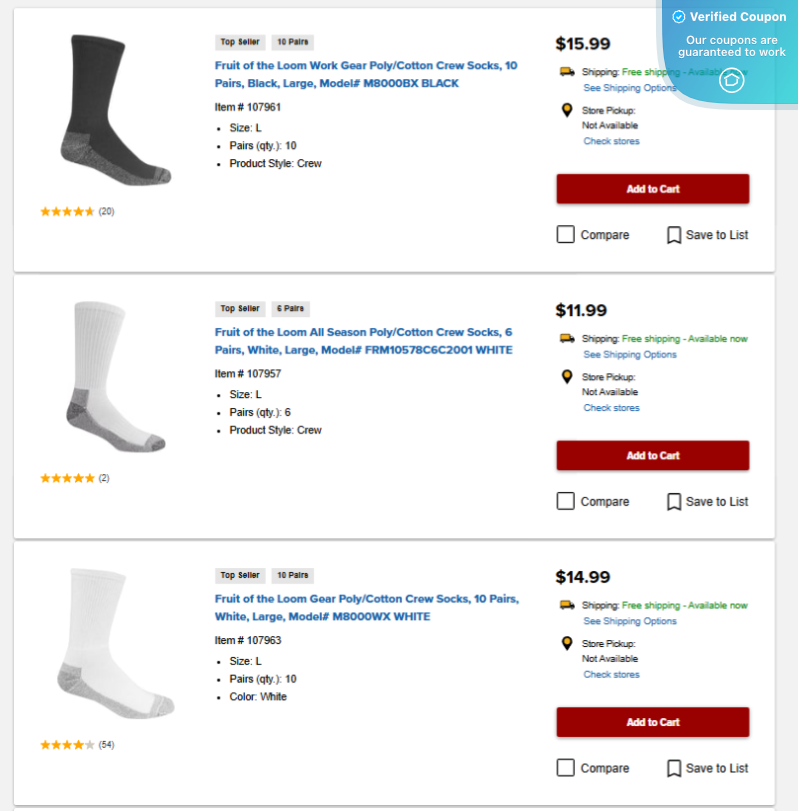Open All Season Crew Socks product title link
This screenshot has height=811, width=798.
click(363, 341)
